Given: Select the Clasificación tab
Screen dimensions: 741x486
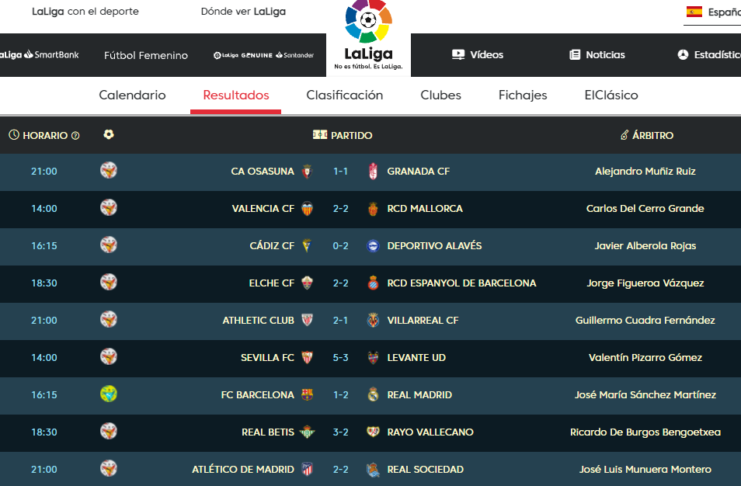Looking at the screenshot, I should [344, 95].
